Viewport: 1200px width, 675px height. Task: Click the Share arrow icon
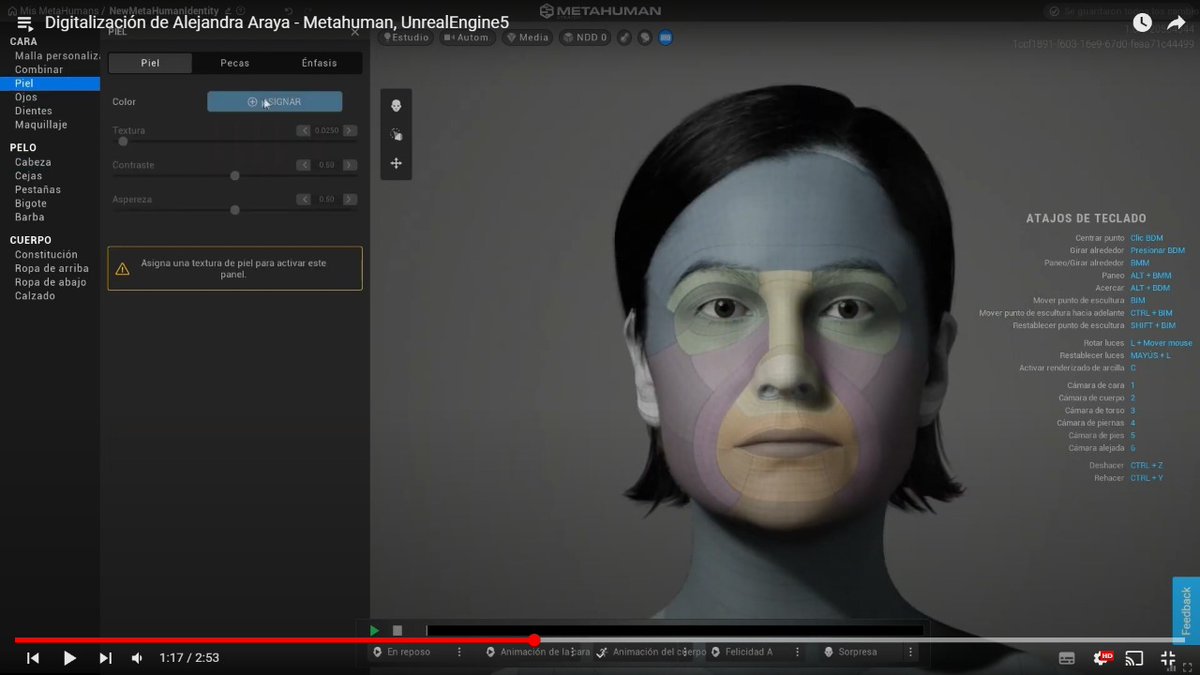pyautogui.click(x=1176, y=22)
